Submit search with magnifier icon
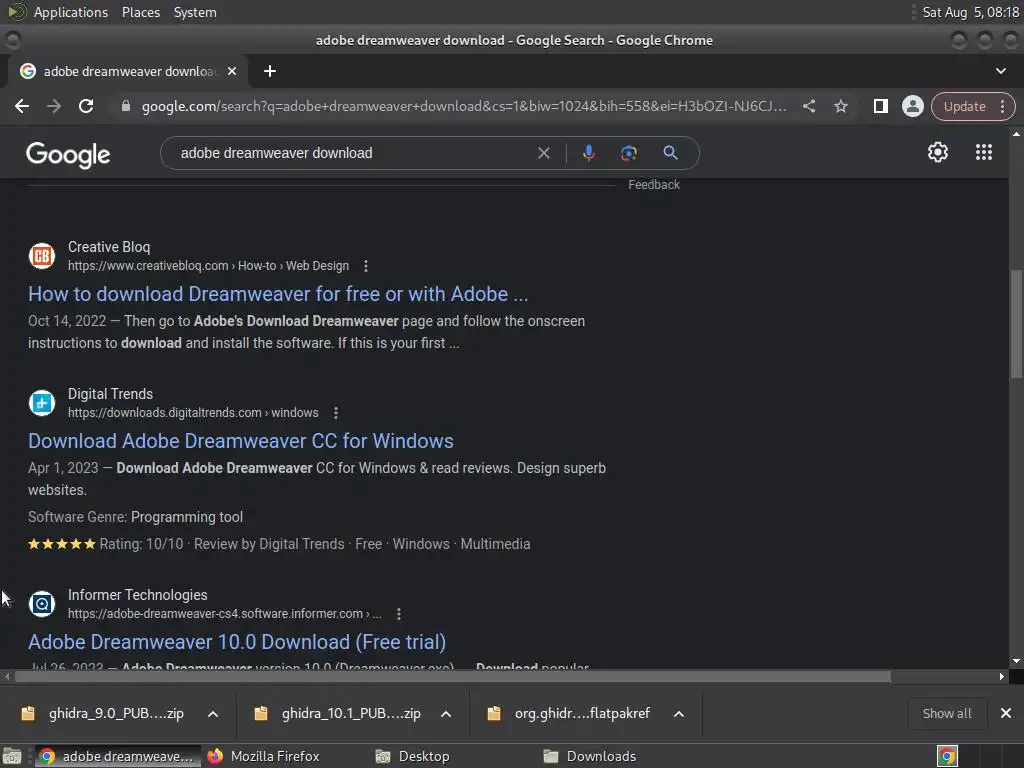 pos(670,153)
